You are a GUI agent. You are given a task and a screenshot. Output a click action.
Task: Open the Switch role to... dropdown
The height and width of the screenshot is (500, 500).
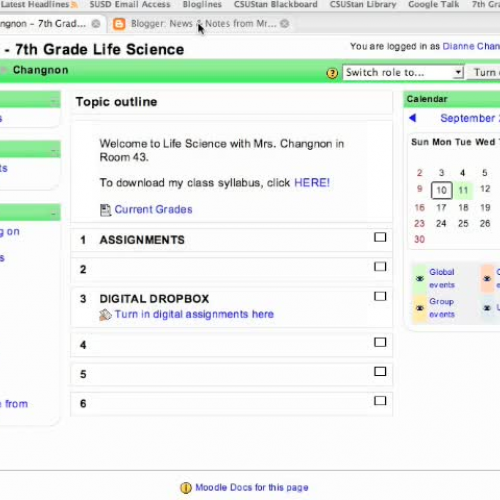pyautogui.click(x=403, y=72)
